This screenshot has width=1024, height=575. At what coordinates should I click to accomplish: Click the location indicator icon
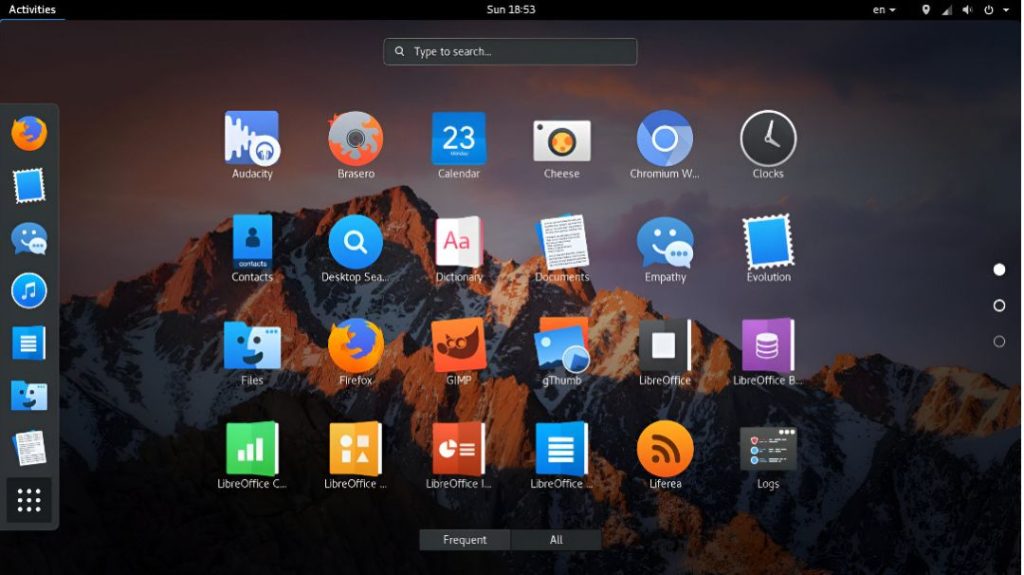pos(925,10)
